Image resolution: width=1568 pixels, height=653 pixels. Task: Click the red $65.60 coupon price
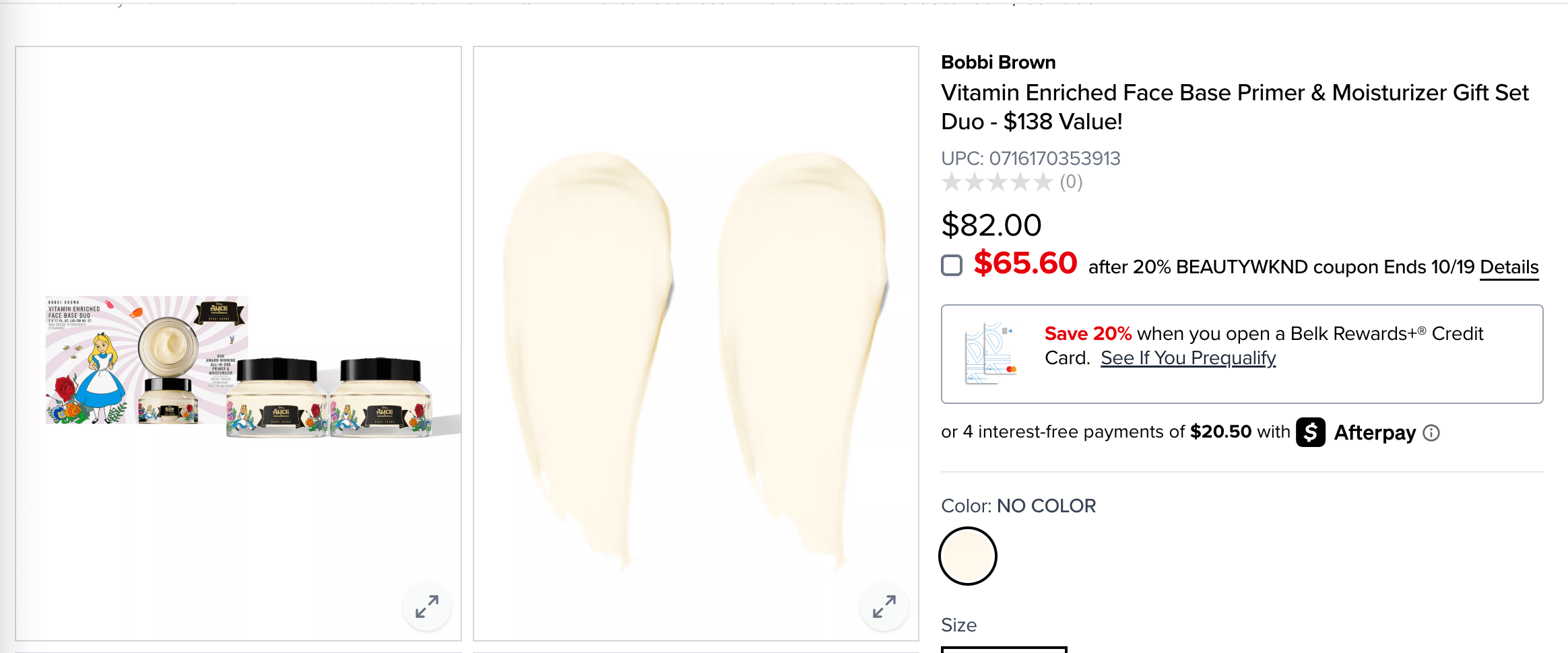pyautogui.click(x=1025, y=263)
